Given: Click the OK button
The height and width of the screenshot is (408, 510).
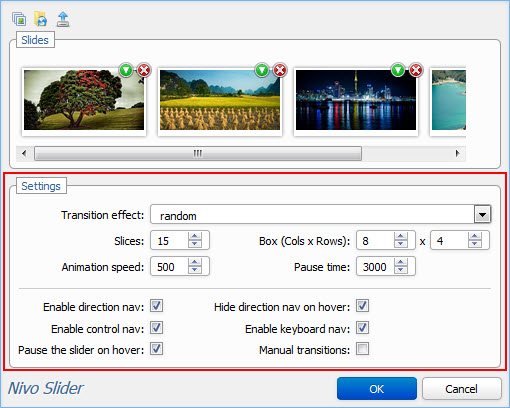Looking at the screenshot, I should pos(377,389).
